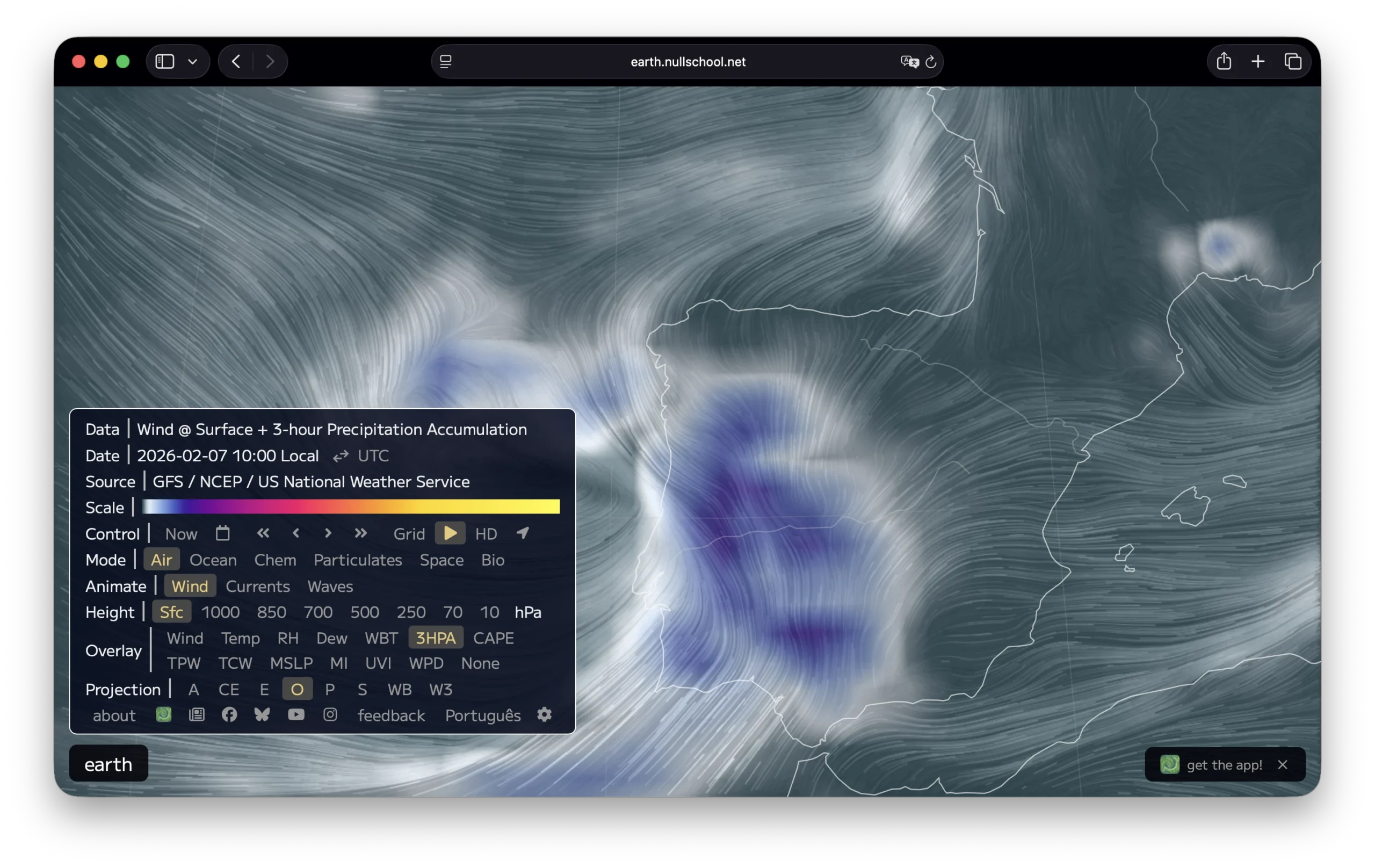The height and width of the screenshot is (868, 1375).
Task: Open the calendar date picker icon
Action: point(223,533)
